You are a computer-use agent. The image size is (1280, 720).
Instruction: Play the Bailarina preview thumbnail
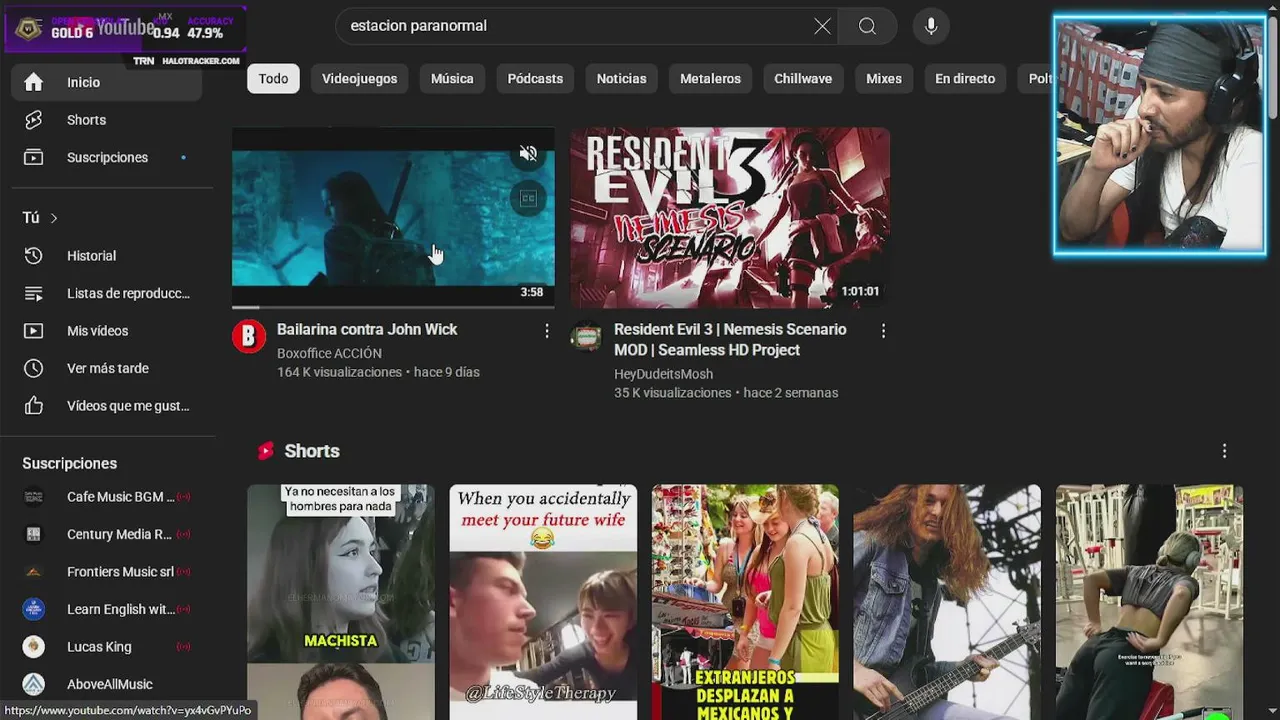click(x=393, y=217)
